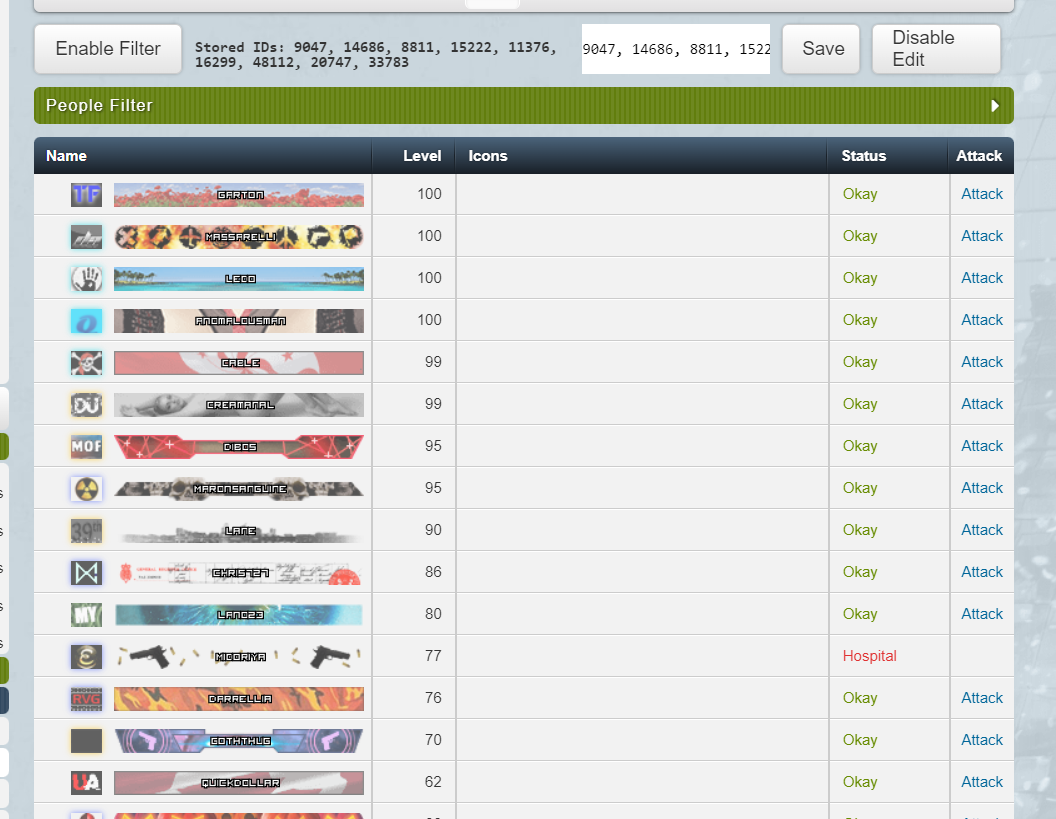
Task: Click Attack link for Massarelli
Action: coord(981,236)
